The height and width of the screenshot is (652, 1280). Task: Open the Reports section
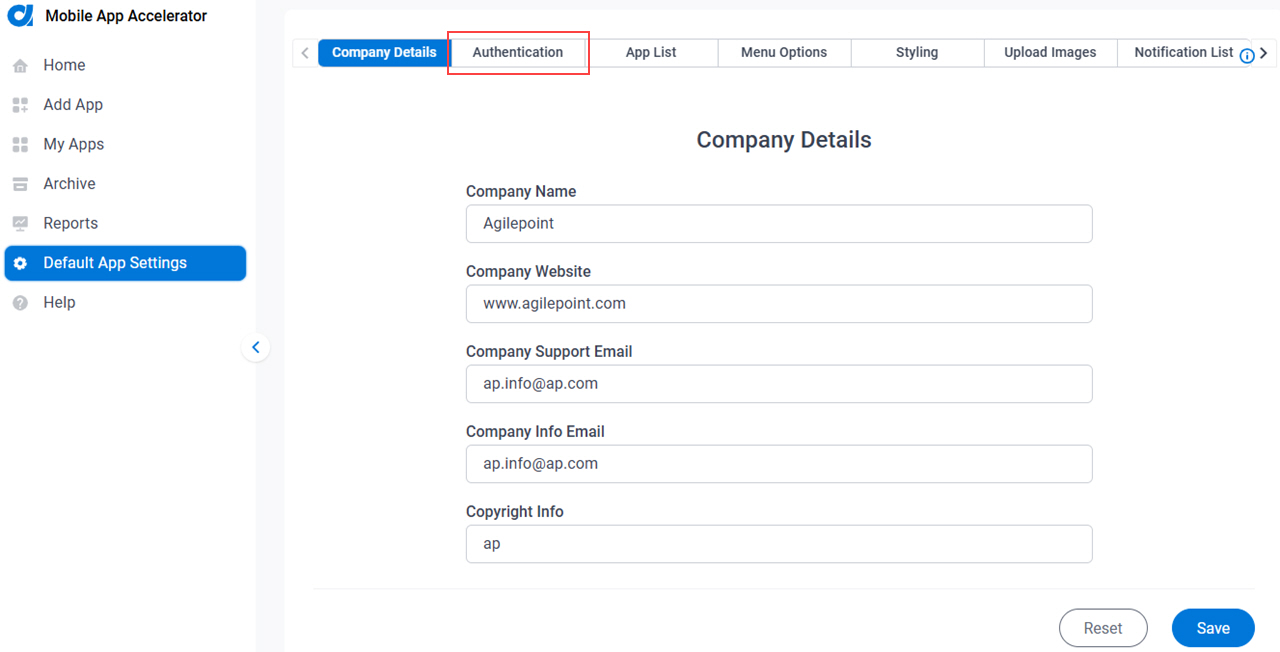pos(70,223)
